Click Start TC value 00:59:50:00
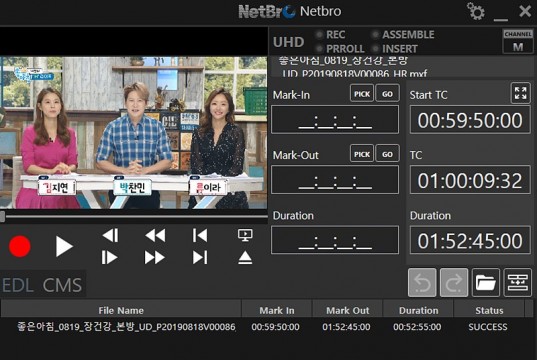The width and height of the screenshot is (537, 360). pyautogui.click(x=470, y=120)
